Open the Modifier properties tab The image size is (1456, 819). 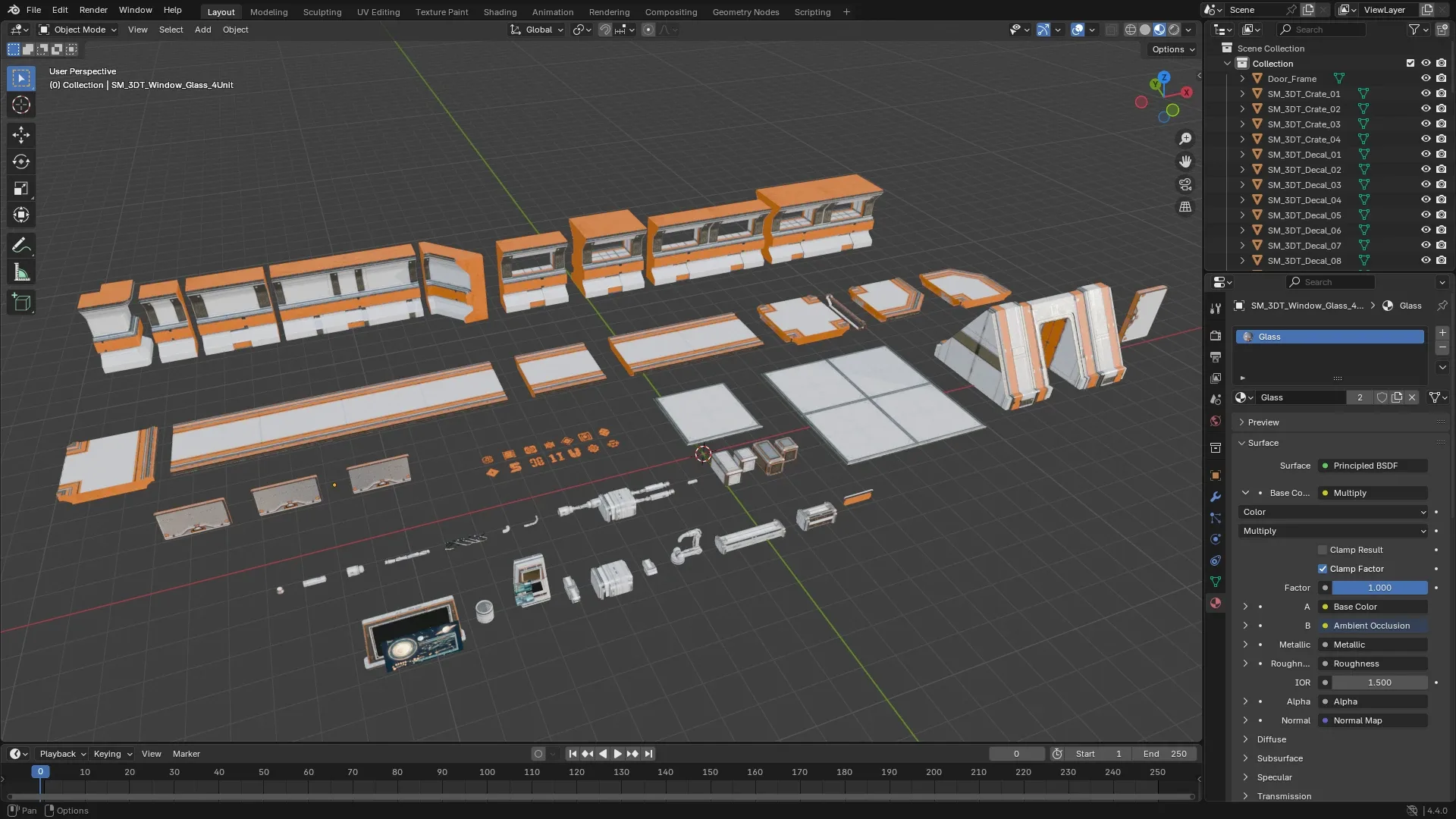[1215, 496]
